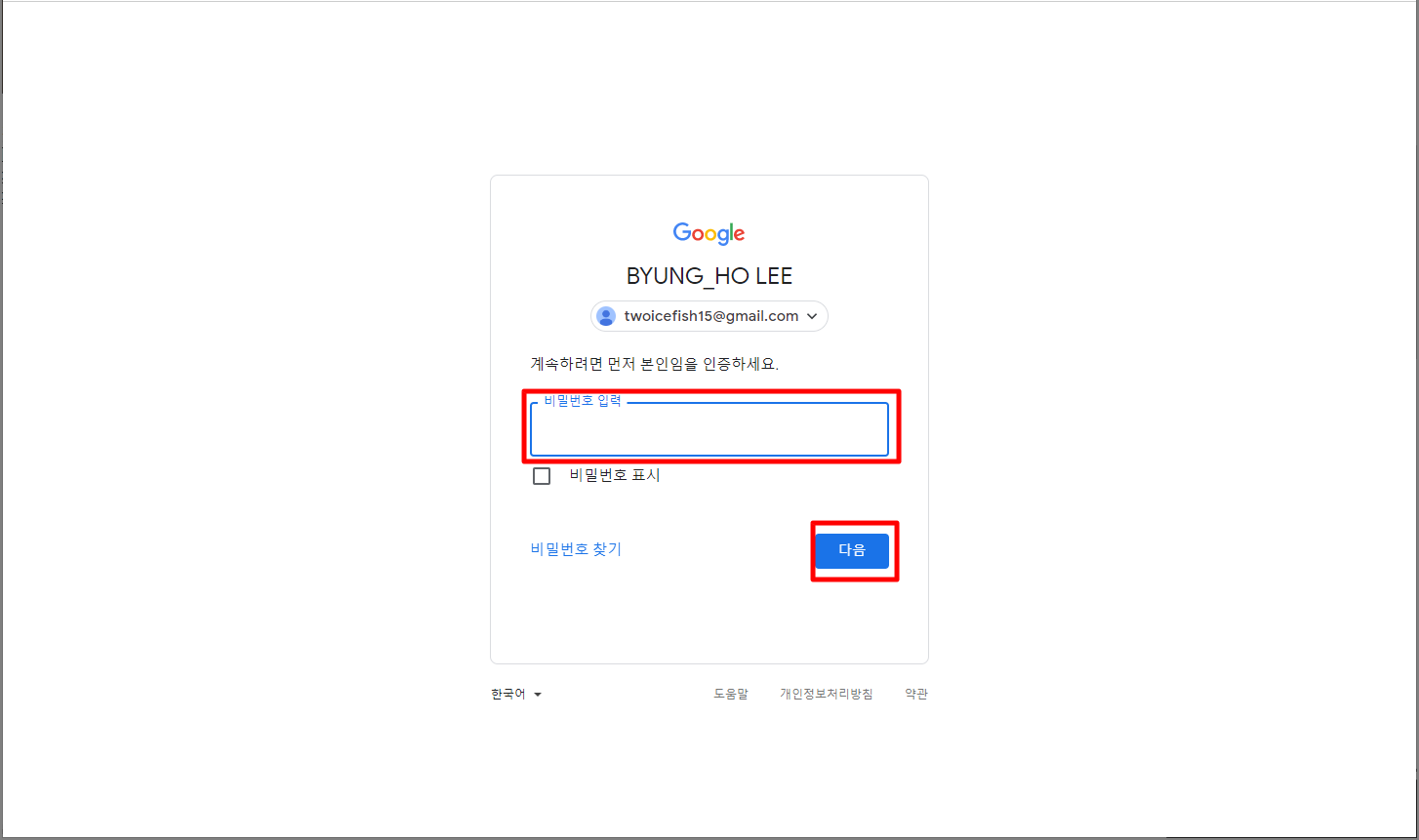This screenshot has height=840, width=1419.
Task: Expand the twoicefish15@gmail.com account switcher
Action: tap(709, 316)
